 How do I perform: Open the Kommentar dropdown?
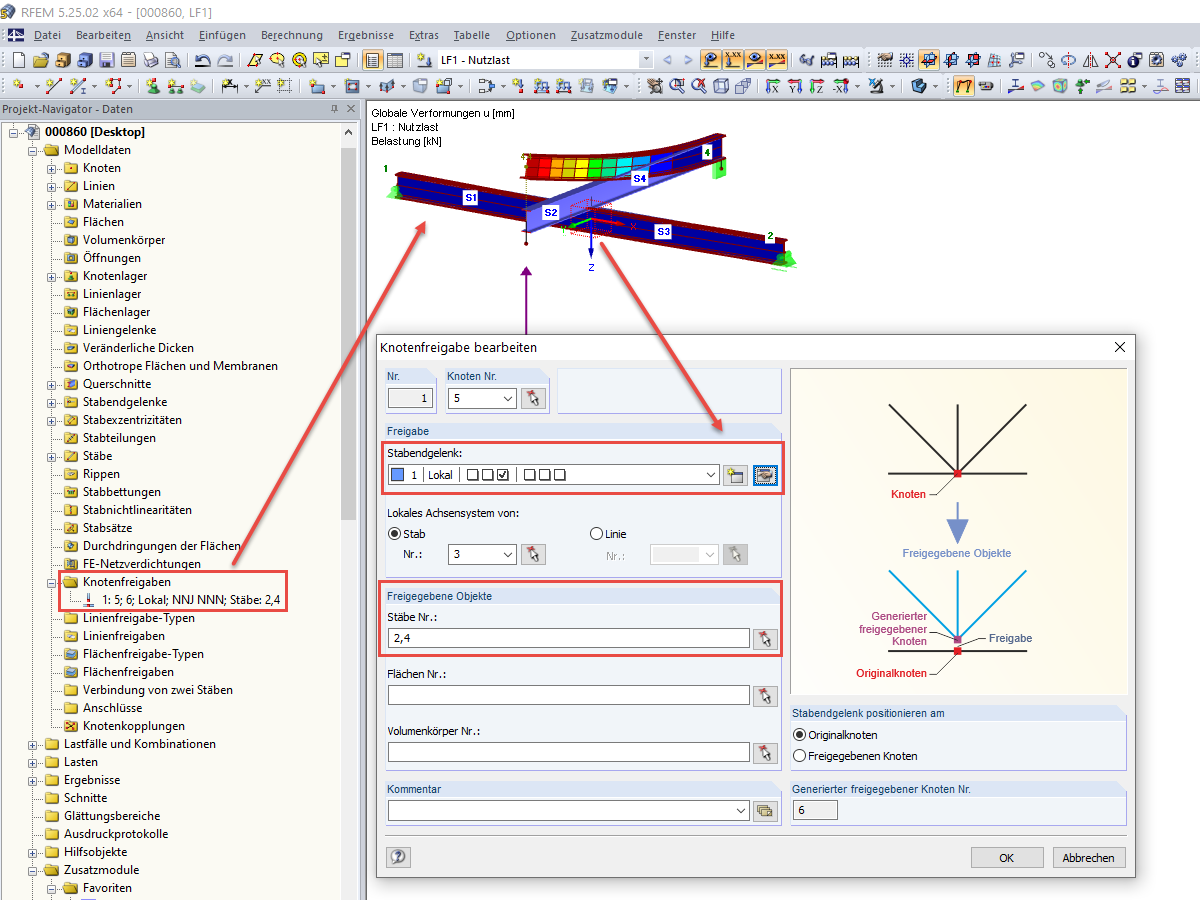pyautogui.click(x=741, y=811)
